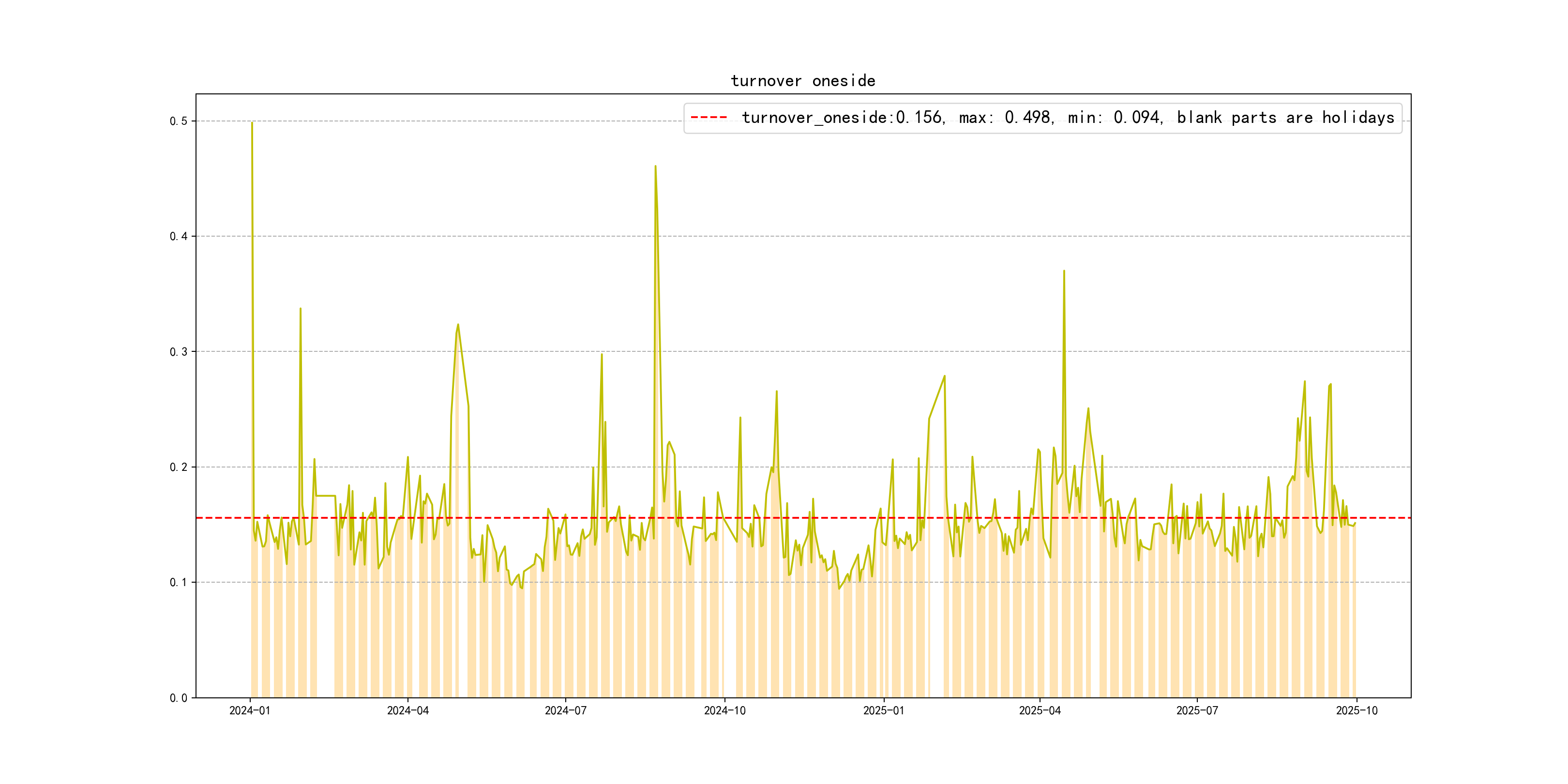Click the spike tip near 0.46 after 2024-07
This screenshot has height=784, width=1568.
click(x=655, y=166)
